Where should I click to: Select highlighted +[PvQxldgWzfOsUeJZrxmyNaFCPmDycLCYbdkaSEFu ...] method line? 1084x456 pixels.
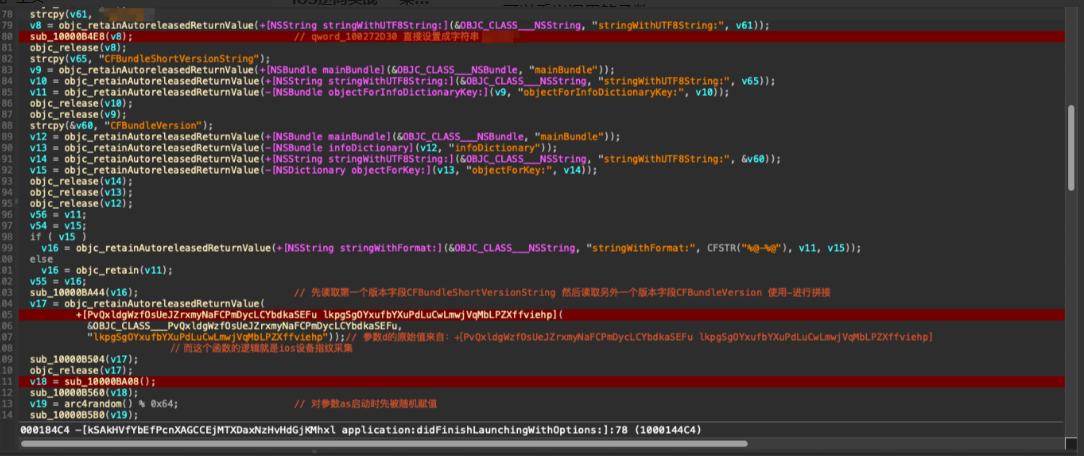click(x=321, y=315)
